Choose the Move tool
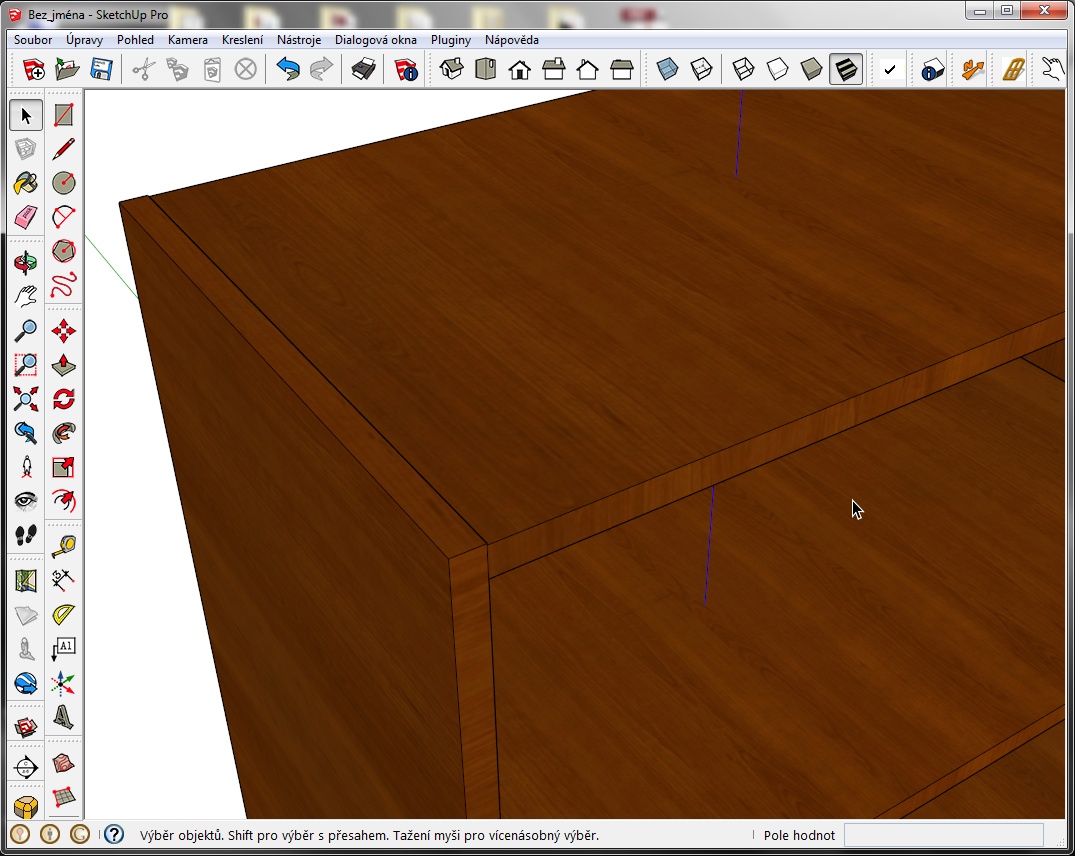The image size is (1075, 856). click(x=64, y=331)
